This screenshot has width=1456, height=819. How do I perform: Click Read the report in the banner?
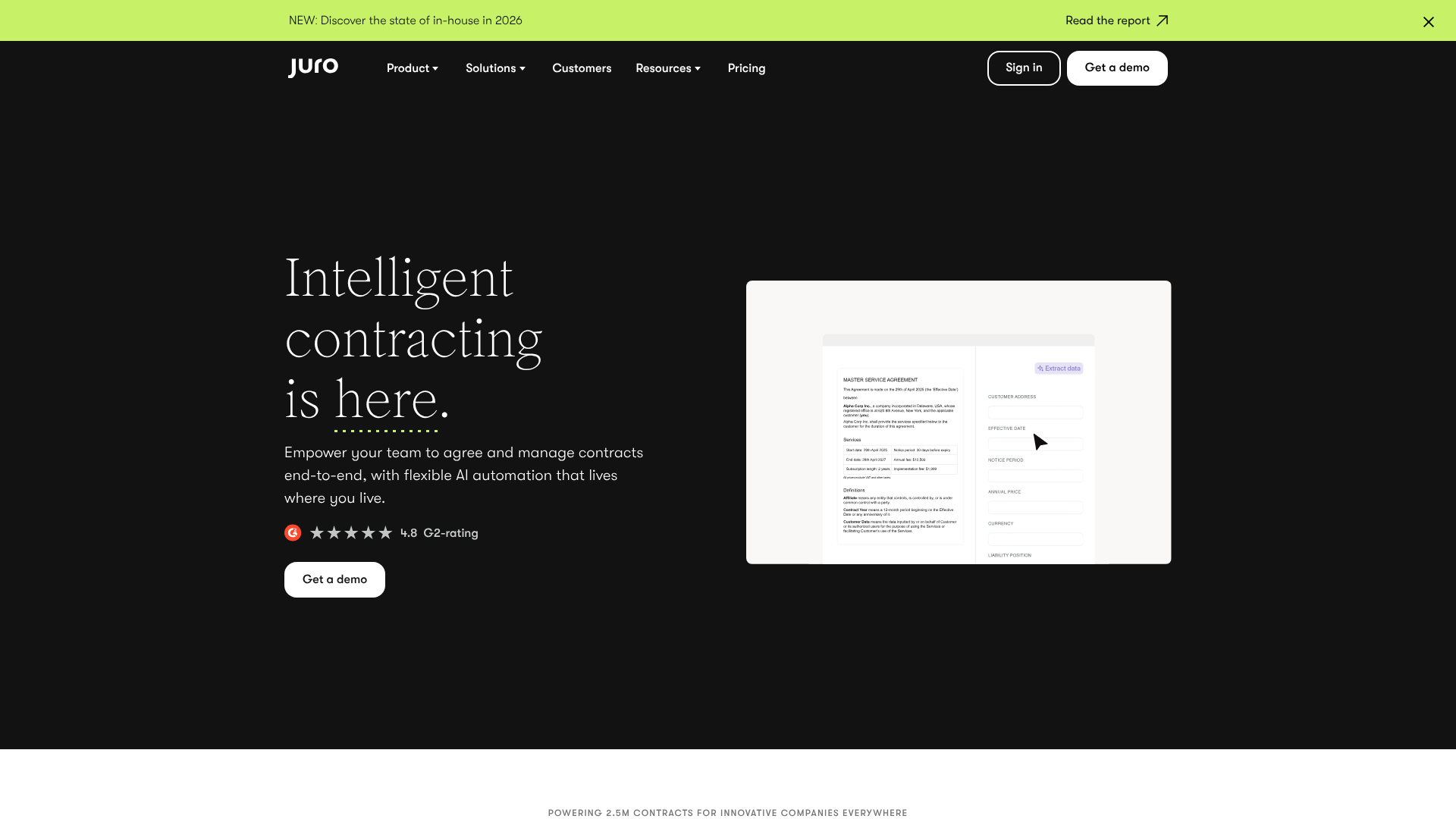[1107, 20]
